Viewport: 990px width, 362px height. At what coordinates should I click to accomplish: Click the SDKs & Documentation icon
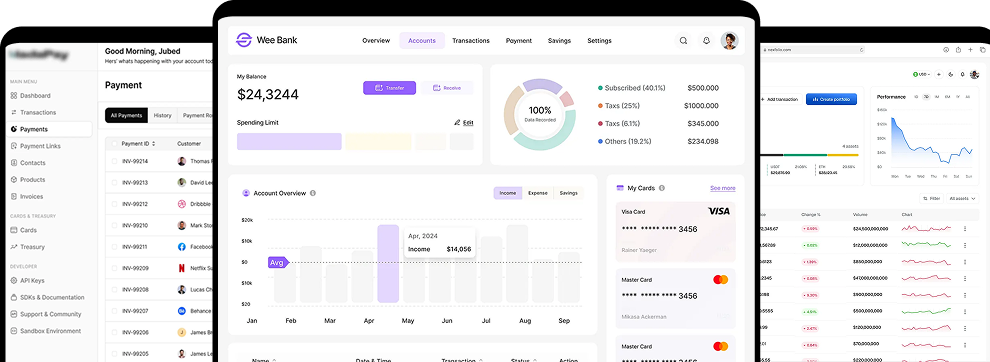pos(14,298)
